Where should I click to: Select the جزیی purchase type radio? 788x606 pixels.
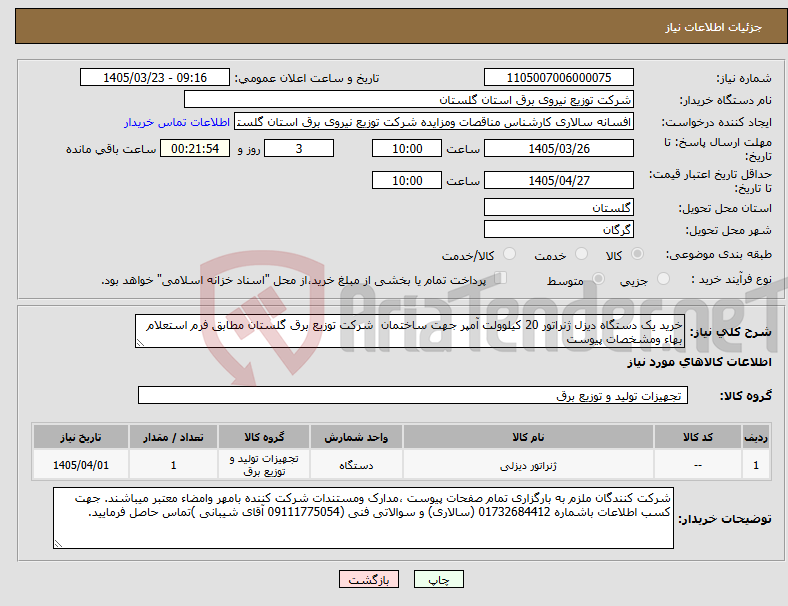click(663, 279)
